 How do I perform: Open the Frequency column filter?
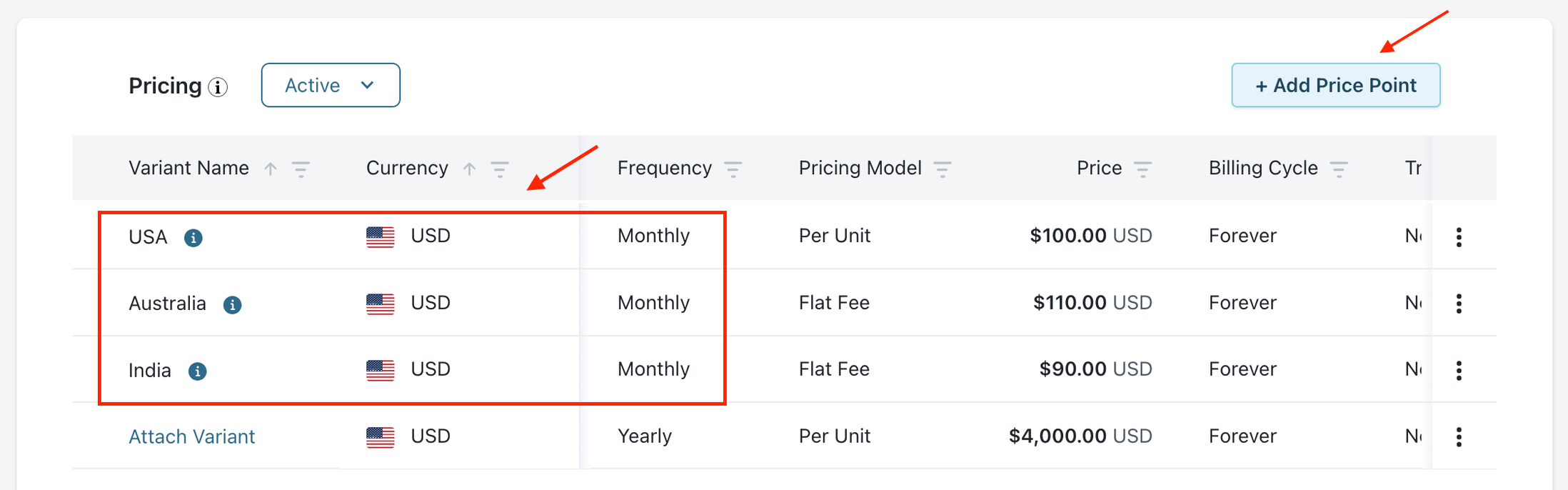tap(733, 169)
